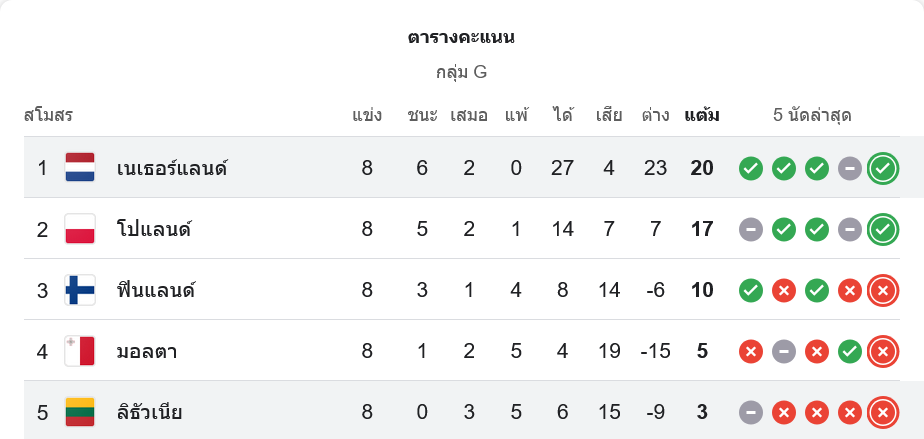Open the เนเธอร์แลนด์ team link

172,168
